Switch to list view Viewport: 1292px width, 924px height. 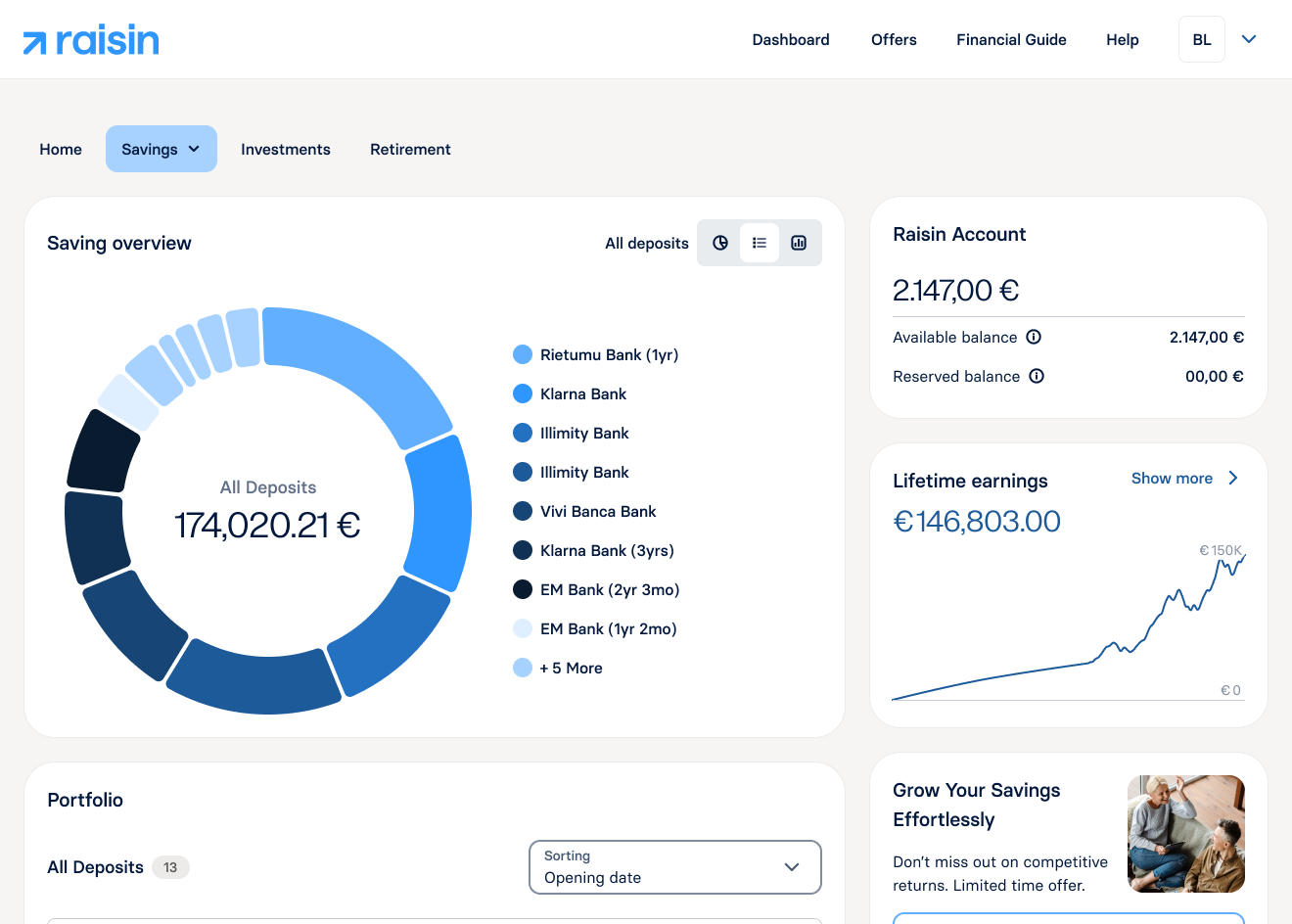760,243
